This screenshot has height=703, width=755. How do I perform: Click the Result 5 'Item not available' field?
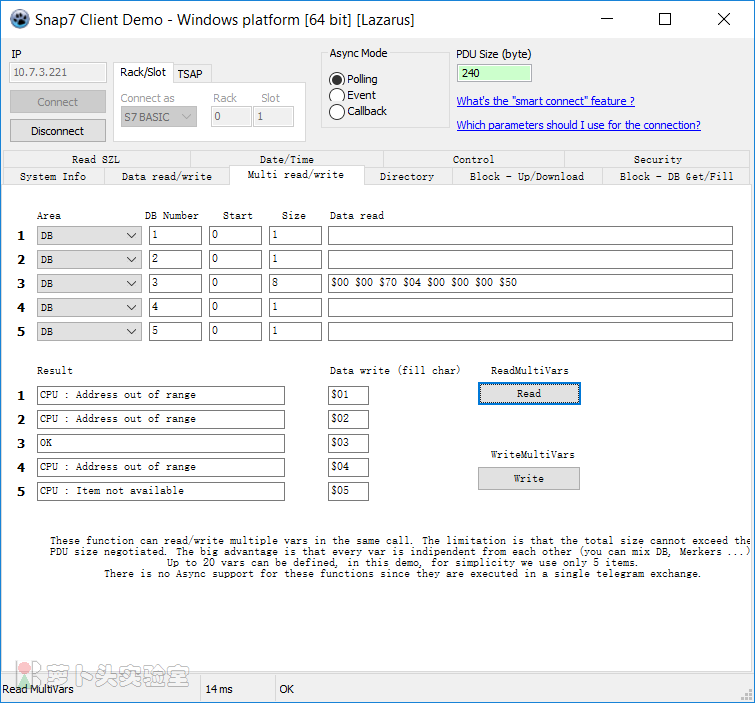[161, 492]
